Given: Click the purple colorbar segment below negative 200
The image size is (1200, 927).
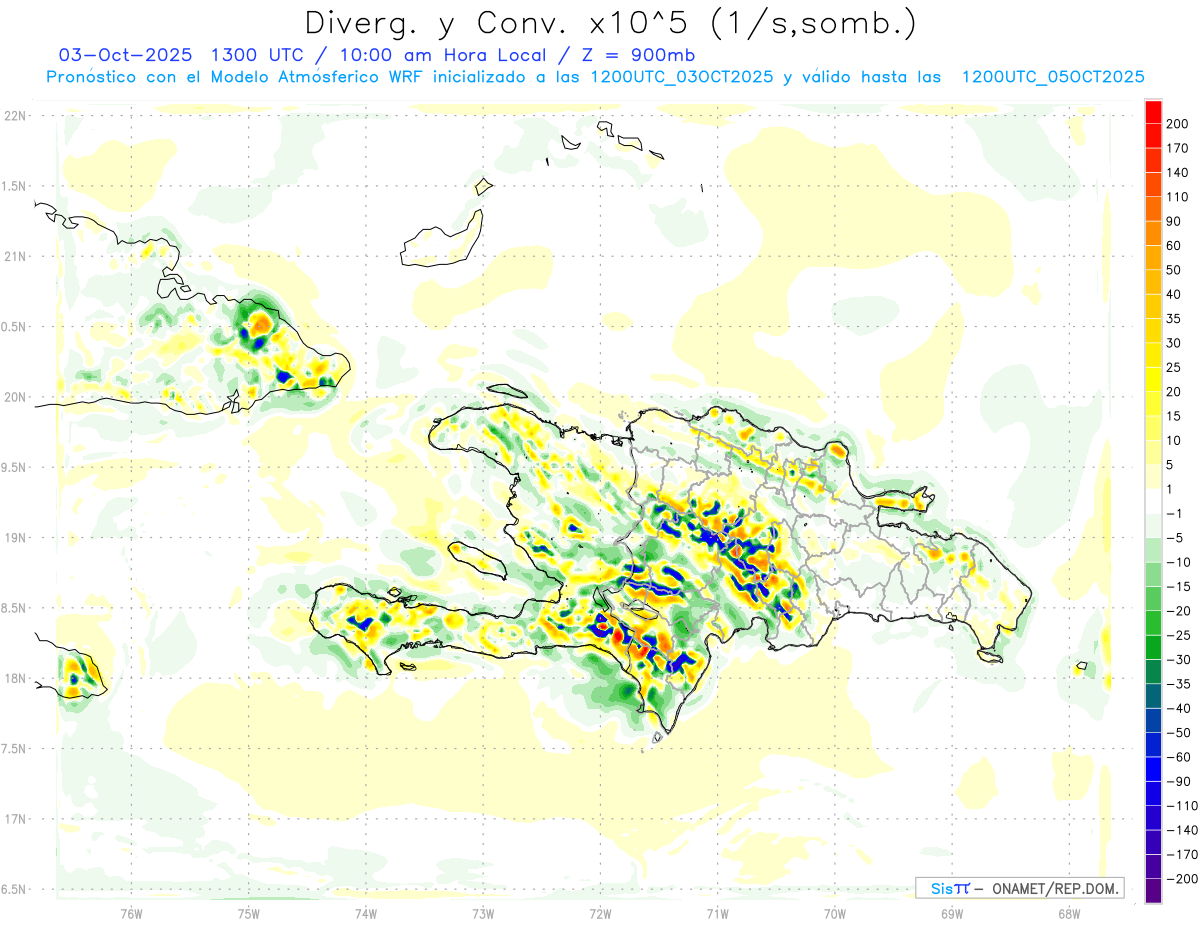Looking at the screenshot, I should pos(1153,892).
